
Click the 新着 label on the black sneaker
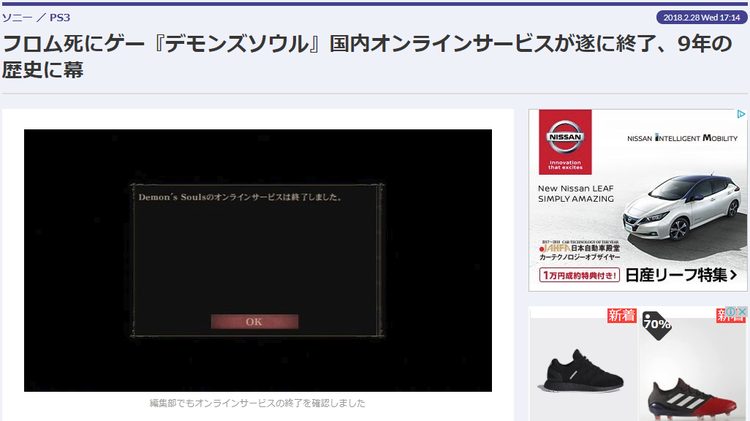[x=622, y=315]
